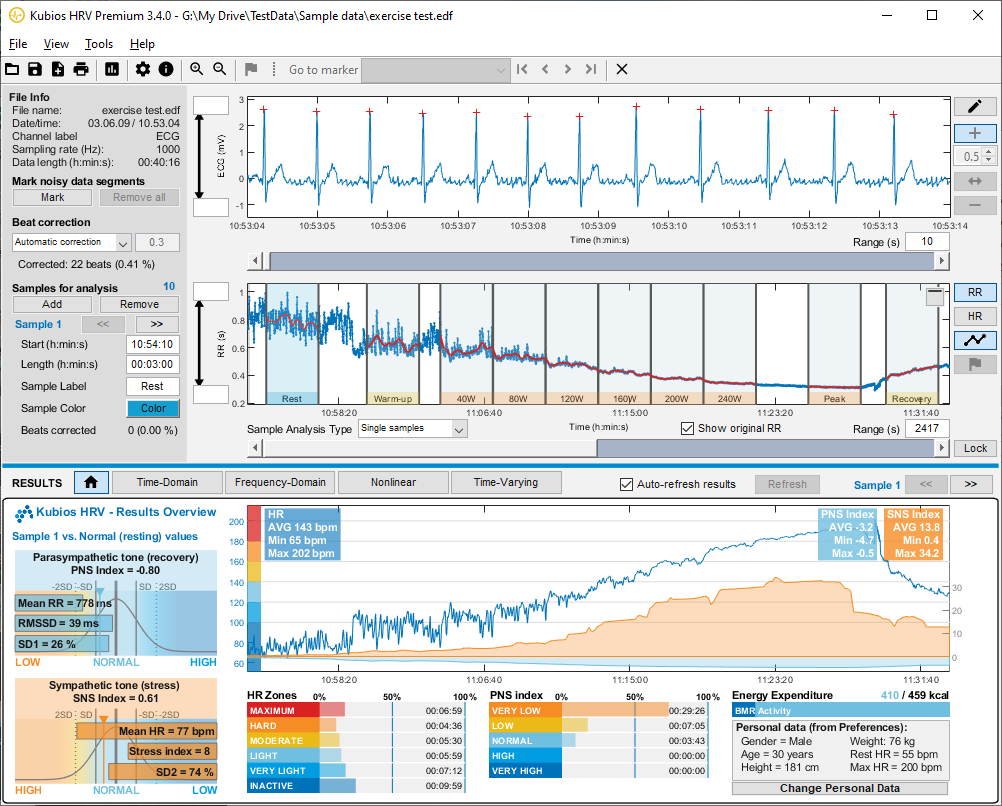Toggle Show original RR checkbox
This screenshot has height=806, width=1002.
(688, 428)
